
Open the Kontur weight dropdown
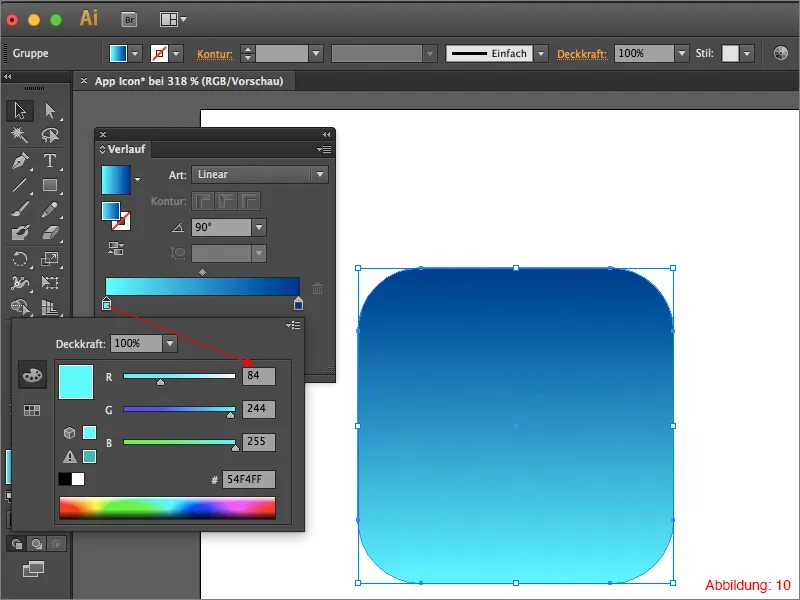316,53
